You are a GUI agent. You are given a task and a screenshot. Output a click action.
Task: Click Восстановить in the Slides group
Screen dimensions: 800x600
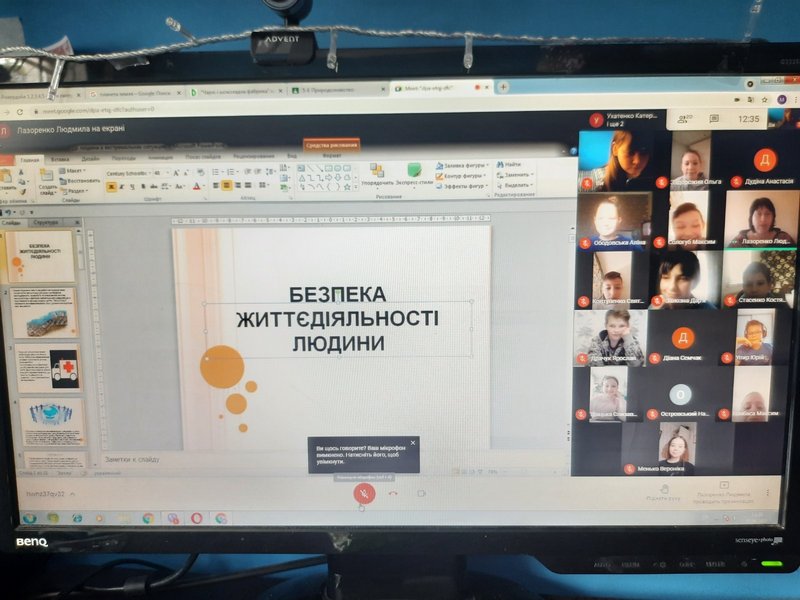coord(79,181)
